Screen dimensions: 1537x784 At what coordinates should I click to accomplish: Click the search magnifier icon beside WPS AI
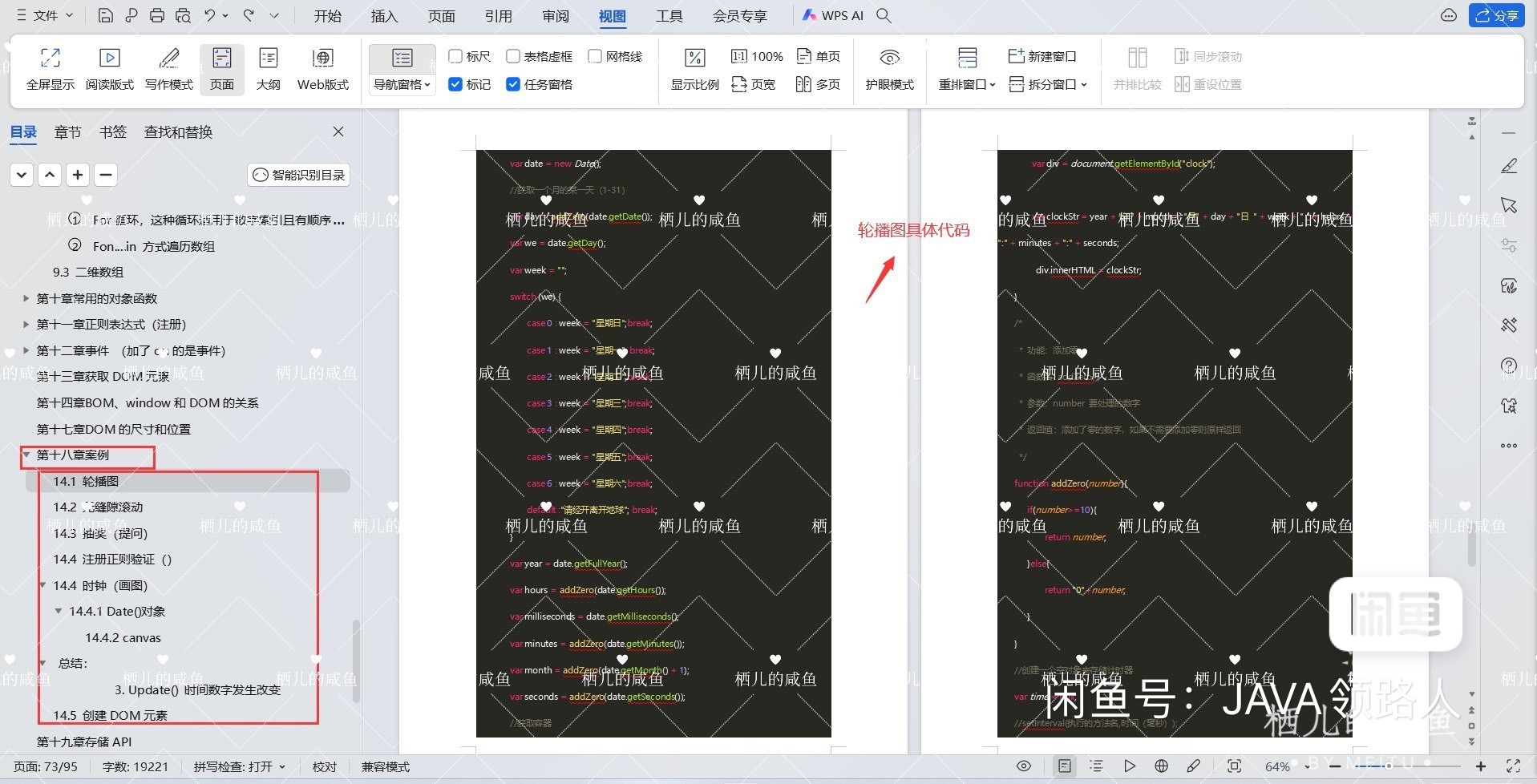coord(884,15)
